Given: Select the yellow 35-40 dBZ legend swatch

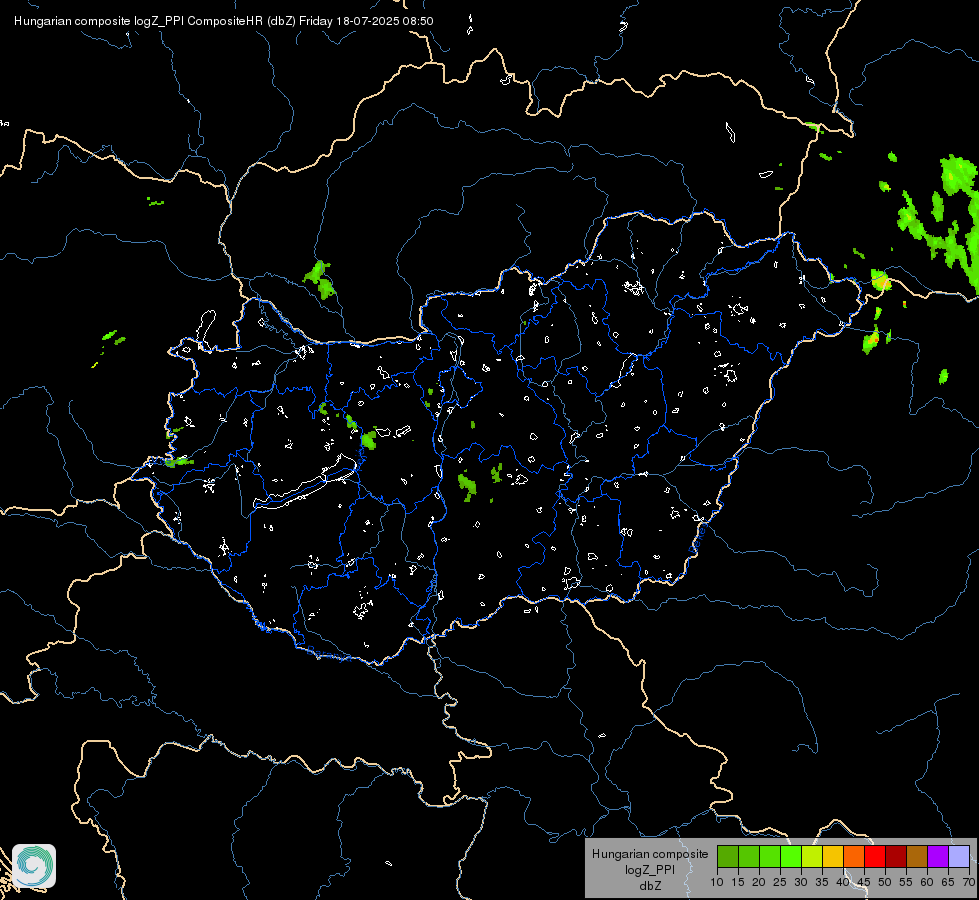Looking at the screenshot, I should tap(833, 856).
